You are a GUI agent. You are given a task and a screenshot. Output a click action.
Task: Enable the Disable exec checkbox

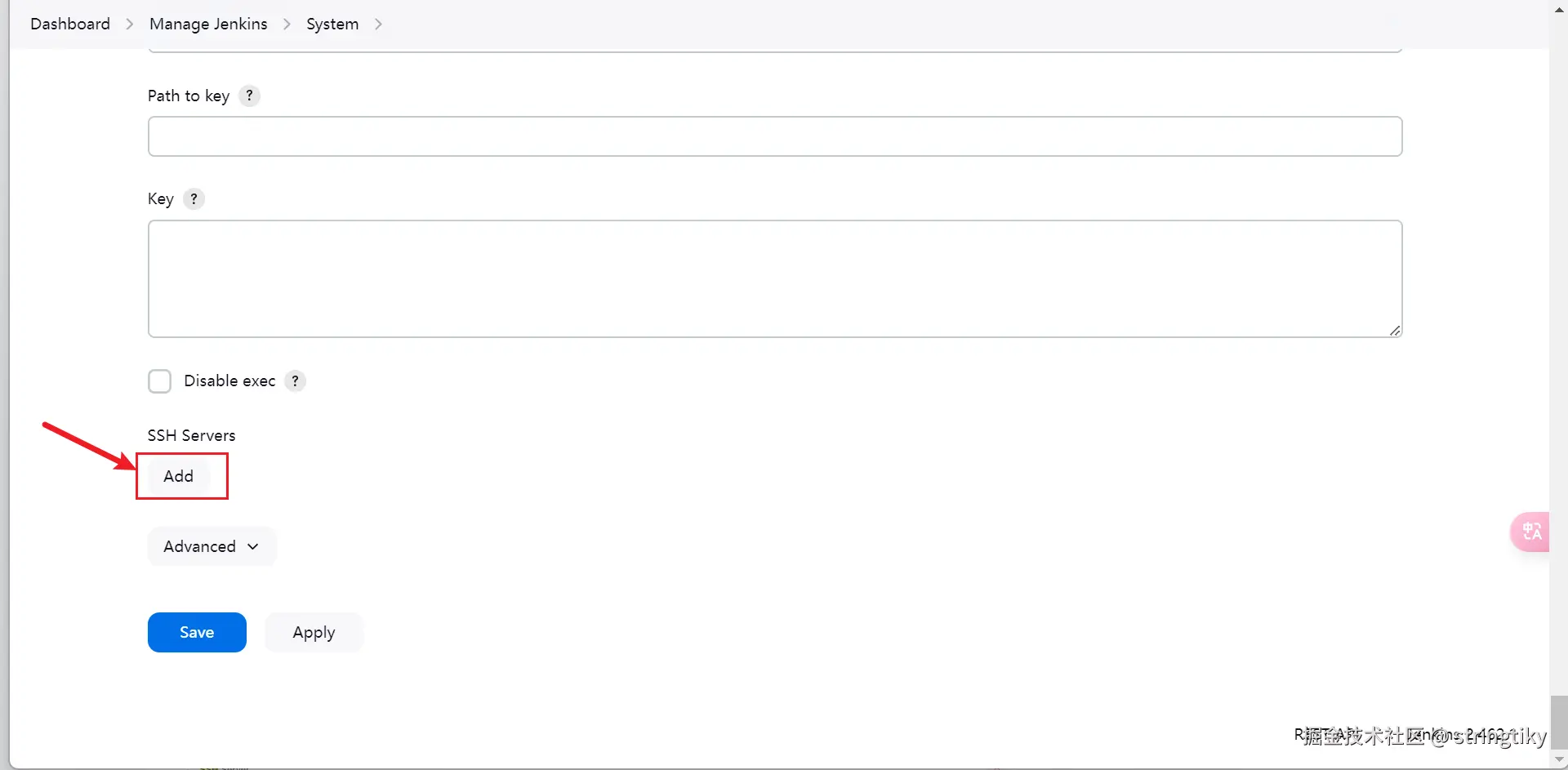[160, 381]
